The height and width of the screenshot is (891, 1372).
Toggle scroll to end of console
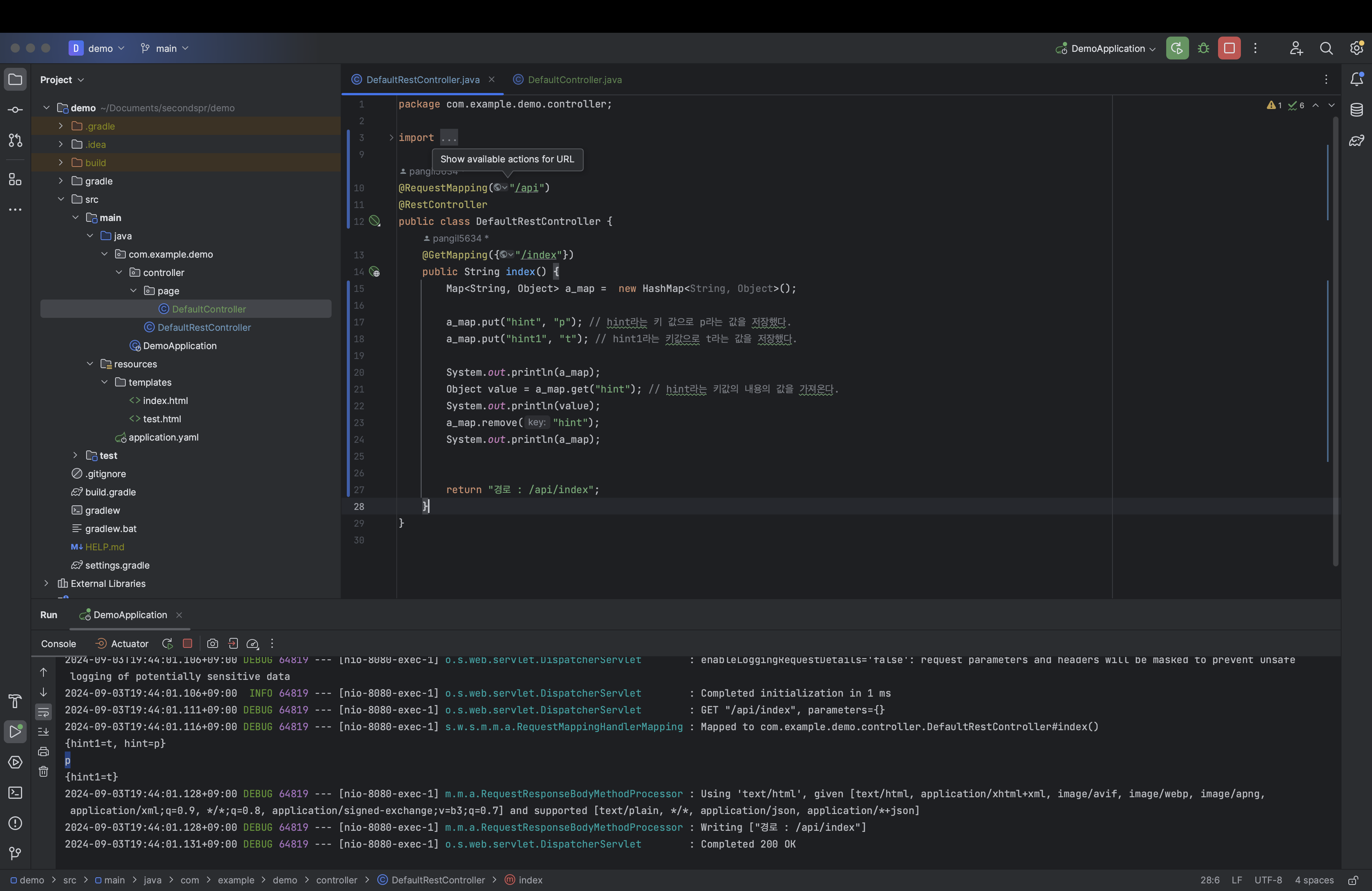tap(43, 732)
